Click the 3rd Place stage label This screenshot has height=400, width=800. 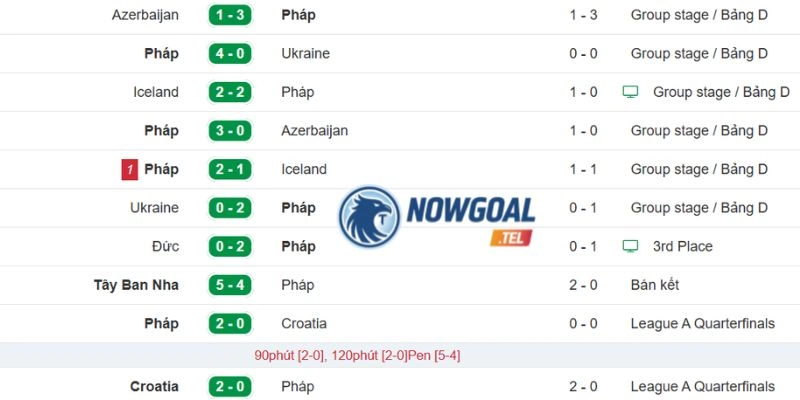click(x=683, y=246)
